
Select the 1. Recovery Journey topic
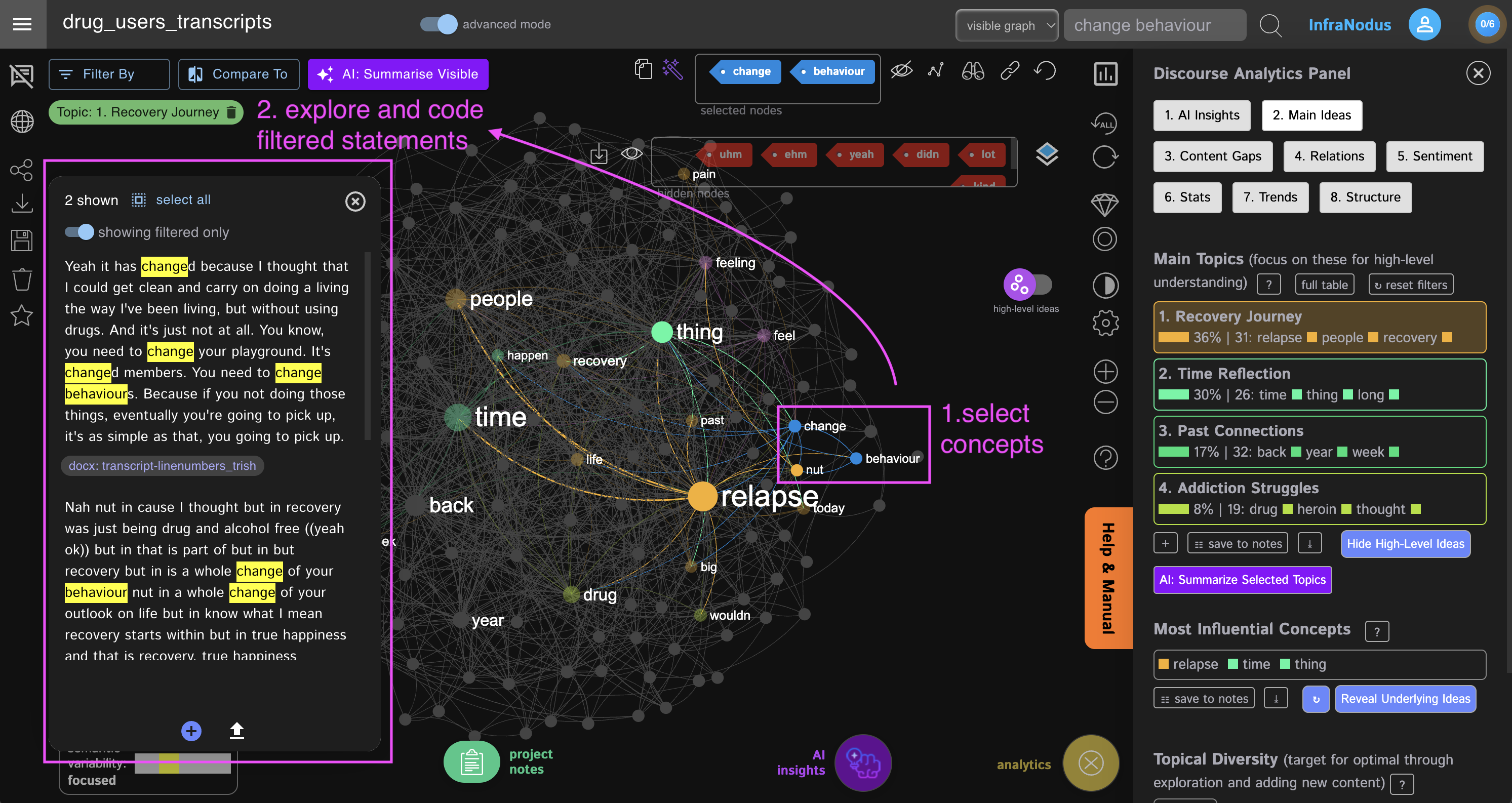(x=1319, y=327)
